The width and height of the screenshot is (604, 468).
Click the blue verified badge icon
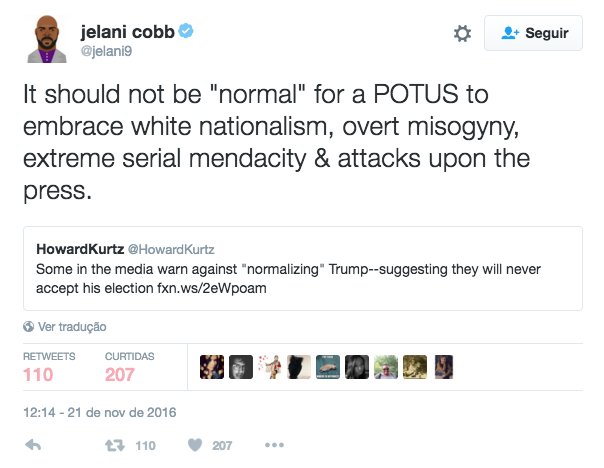tap(186, 31)
